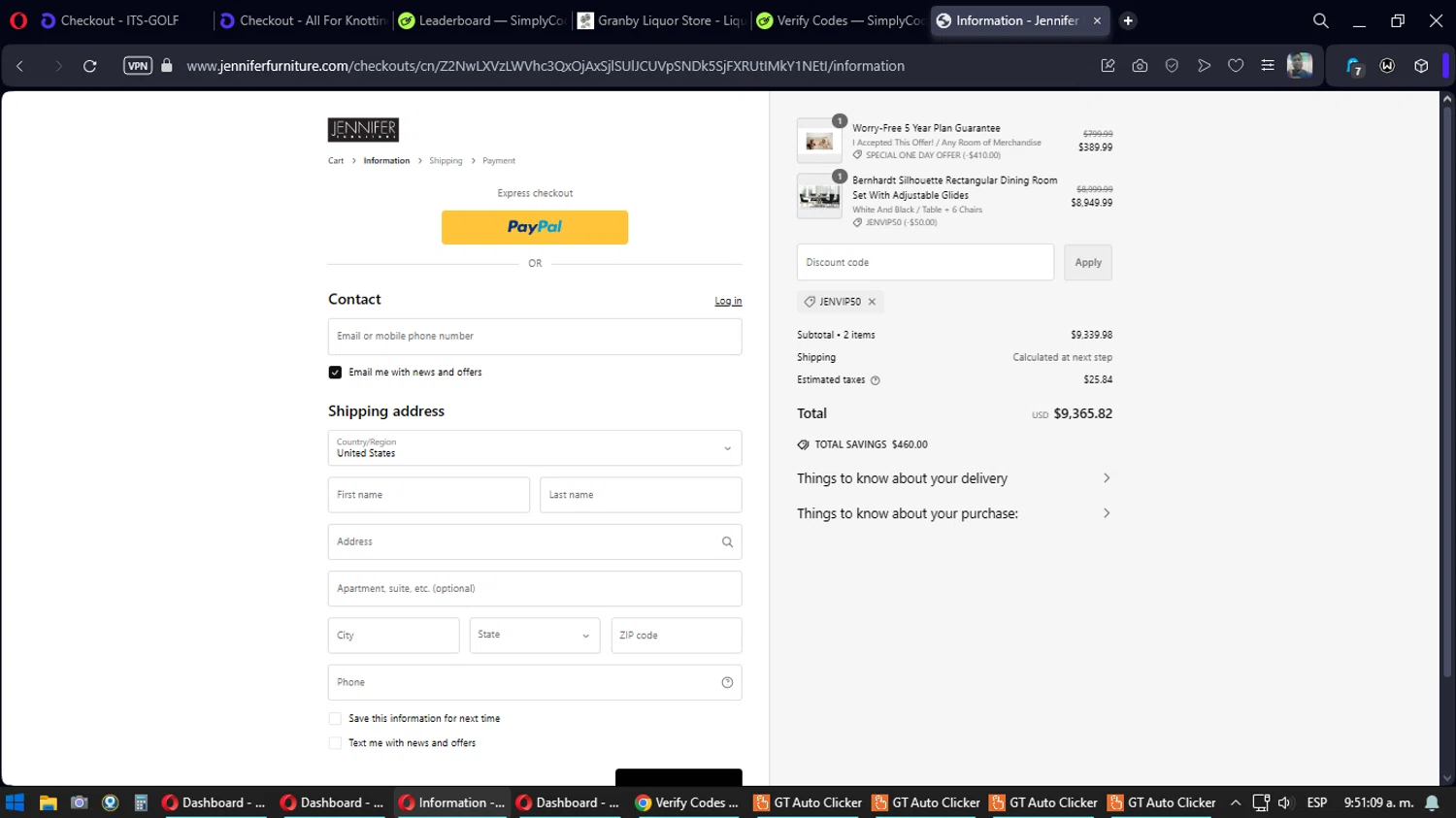The height and width of the screenshot is (818, 1456).
Task: Open the easy setup sliders icon
Action: click(1268, 66)
